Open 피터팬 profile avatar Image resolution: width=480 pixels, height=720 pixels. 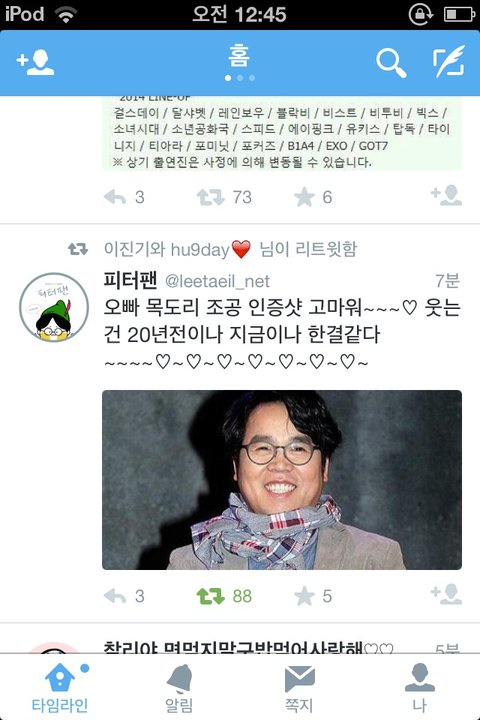click(x=54, y=307)
